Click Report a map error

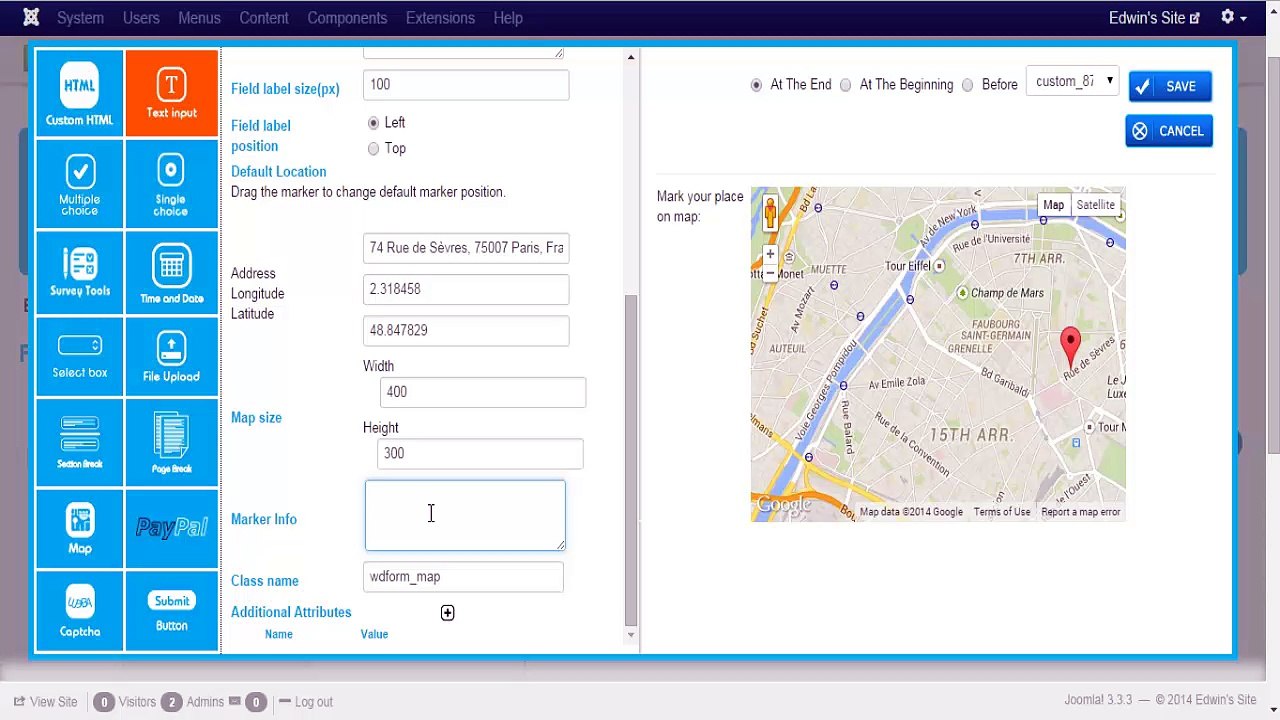point(1080,512)
